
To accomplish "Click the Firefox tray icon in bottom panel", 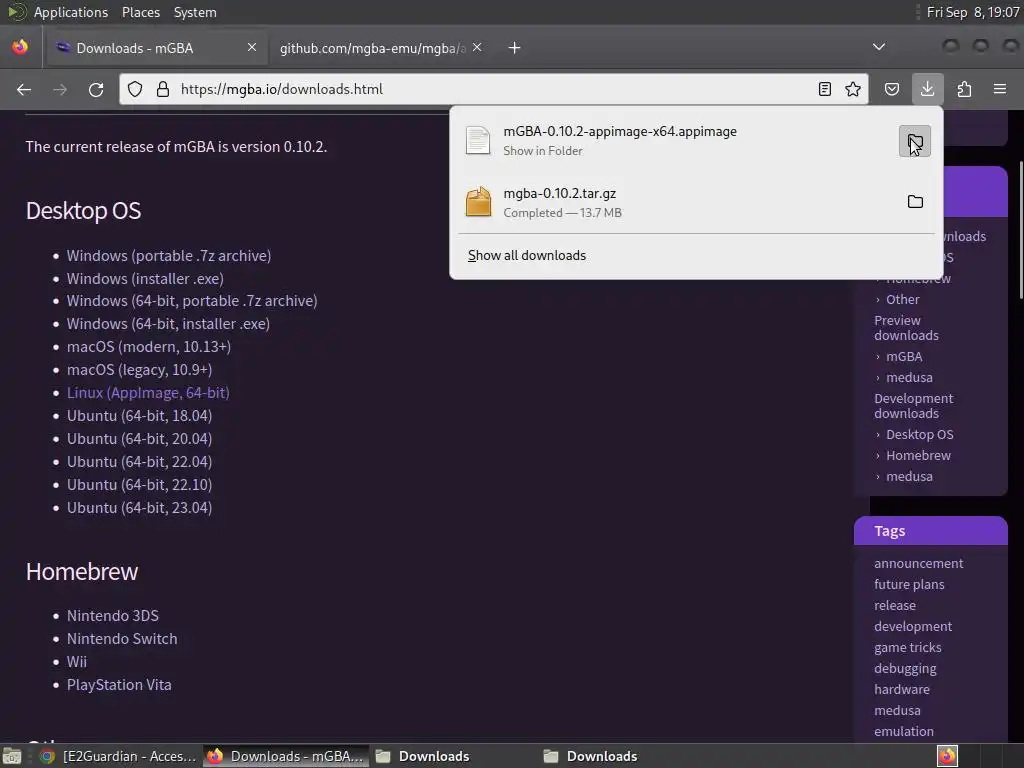I will click(x=947, y=756).
